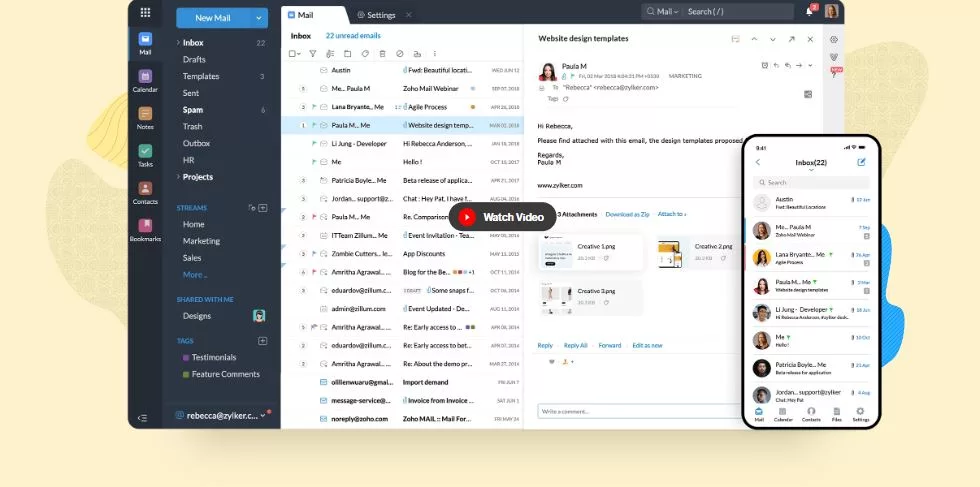Select the purple Testimonials tag
The image size is (980, 487).
point(209,358)
